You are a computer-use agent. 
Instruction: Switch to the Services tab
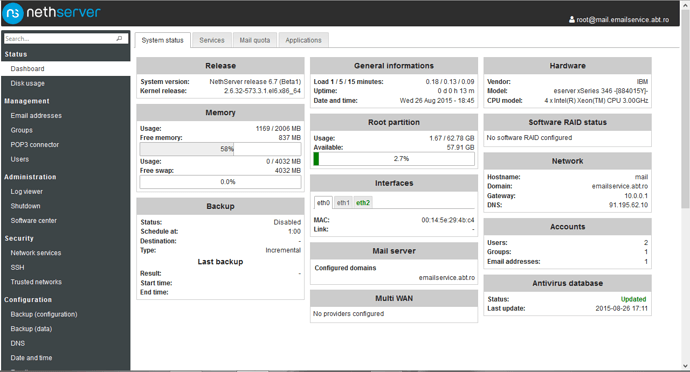(212, 40)
